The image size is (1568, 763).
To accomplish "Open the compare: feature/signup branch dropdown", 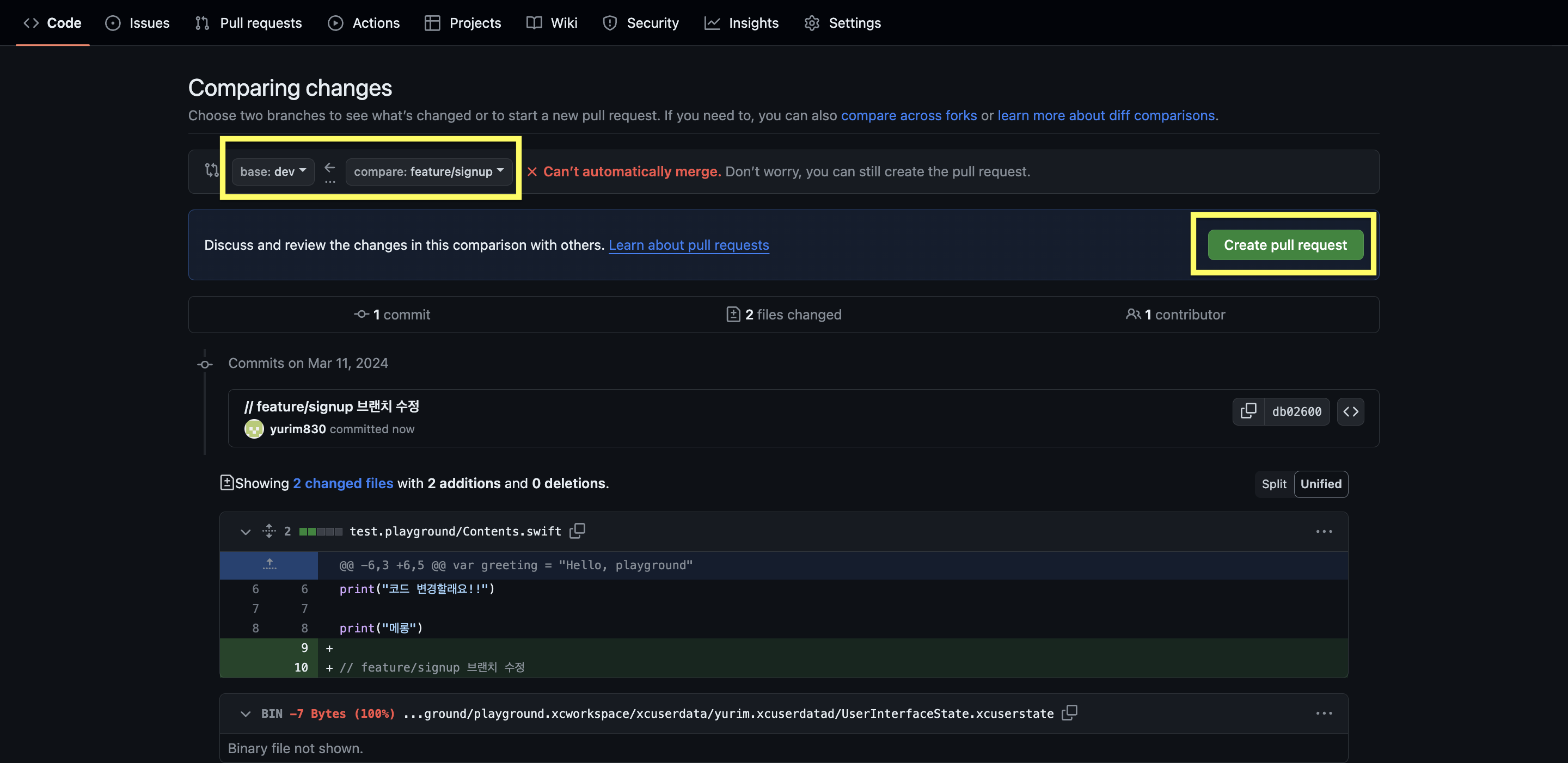I will click(x=428, y=171).
